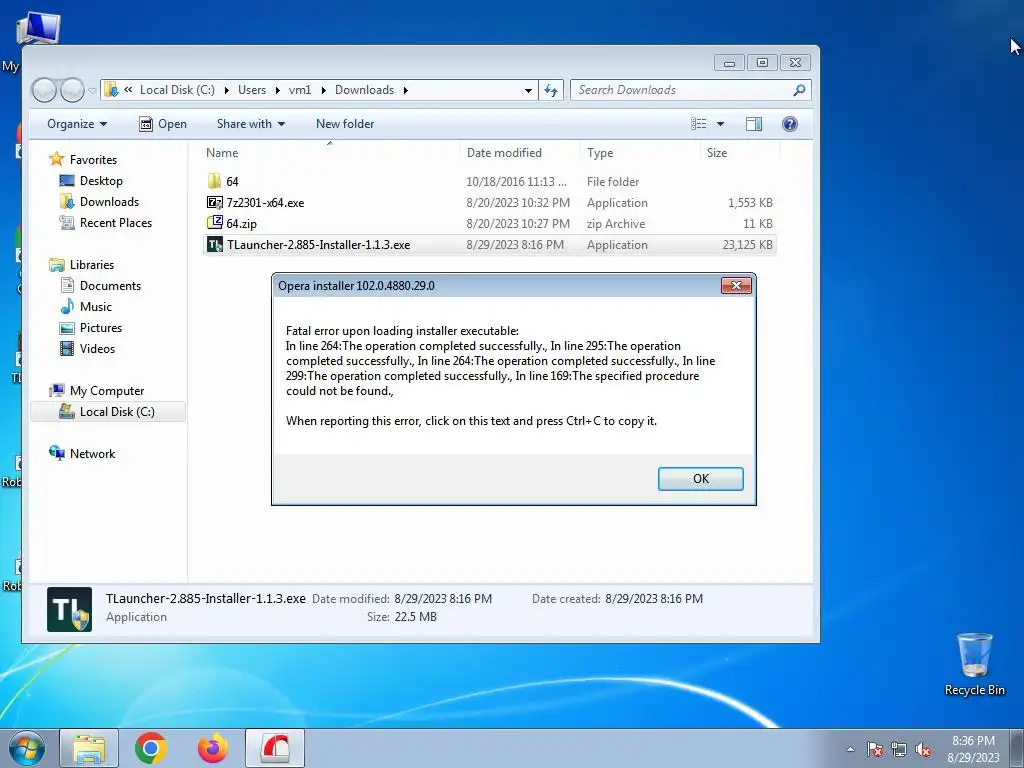Select Local Disk (C:) in address bar

point(177,90)
